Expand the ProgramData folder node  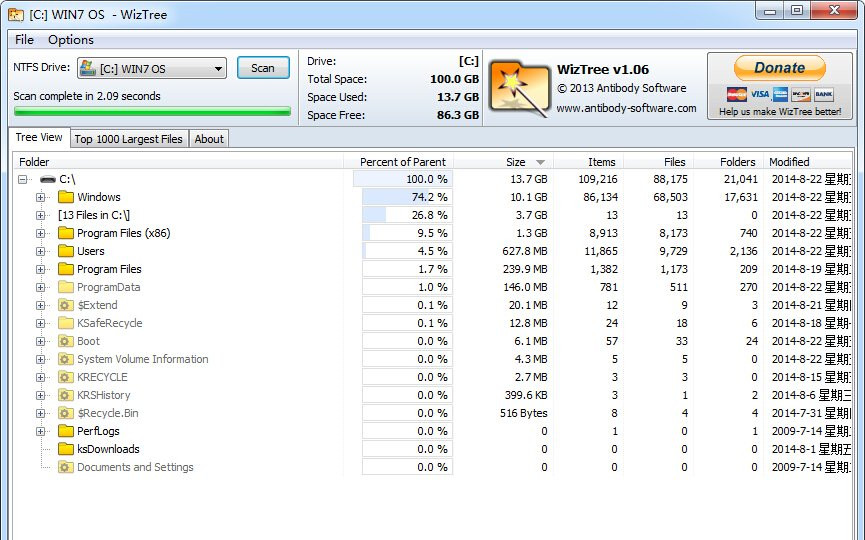[40, 287]
